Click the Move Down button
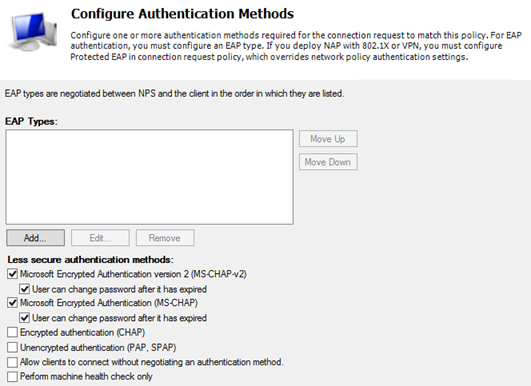 pos(328,162)
